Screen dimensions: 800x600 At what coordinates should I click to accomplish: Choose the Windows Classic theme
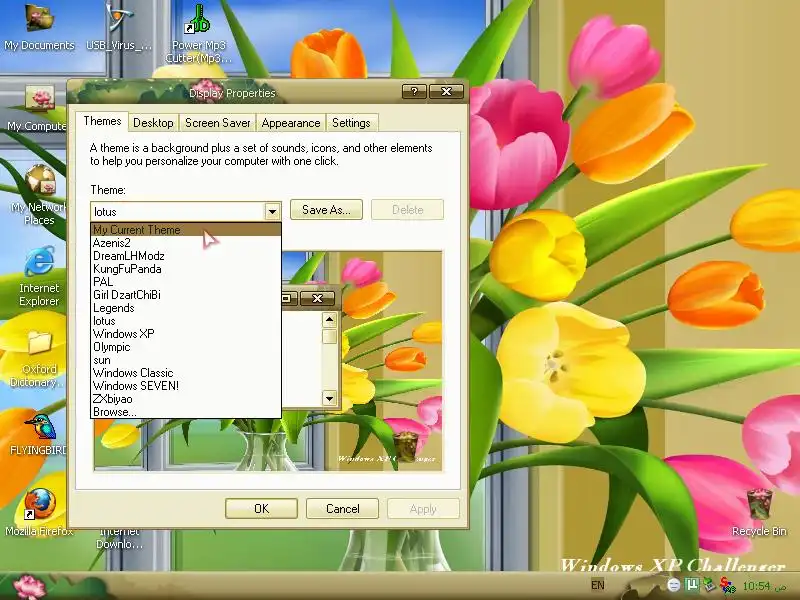click(x=186, y=373)
